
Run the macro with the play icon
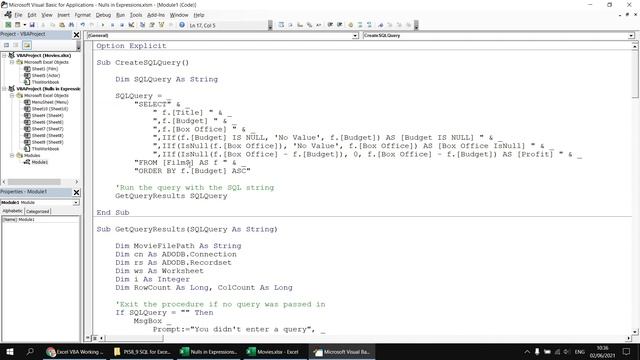[x=103, y=25]
